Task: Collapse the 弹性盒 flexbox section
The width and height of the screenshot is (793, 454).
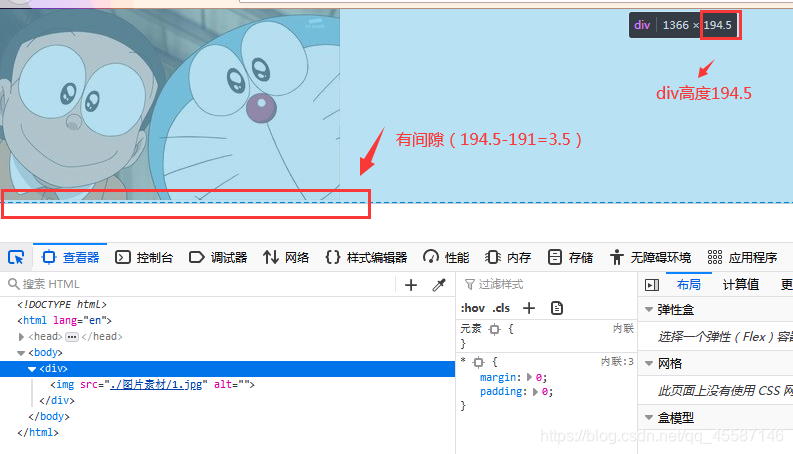Action: pyautogui.click(x=649, y=309)
